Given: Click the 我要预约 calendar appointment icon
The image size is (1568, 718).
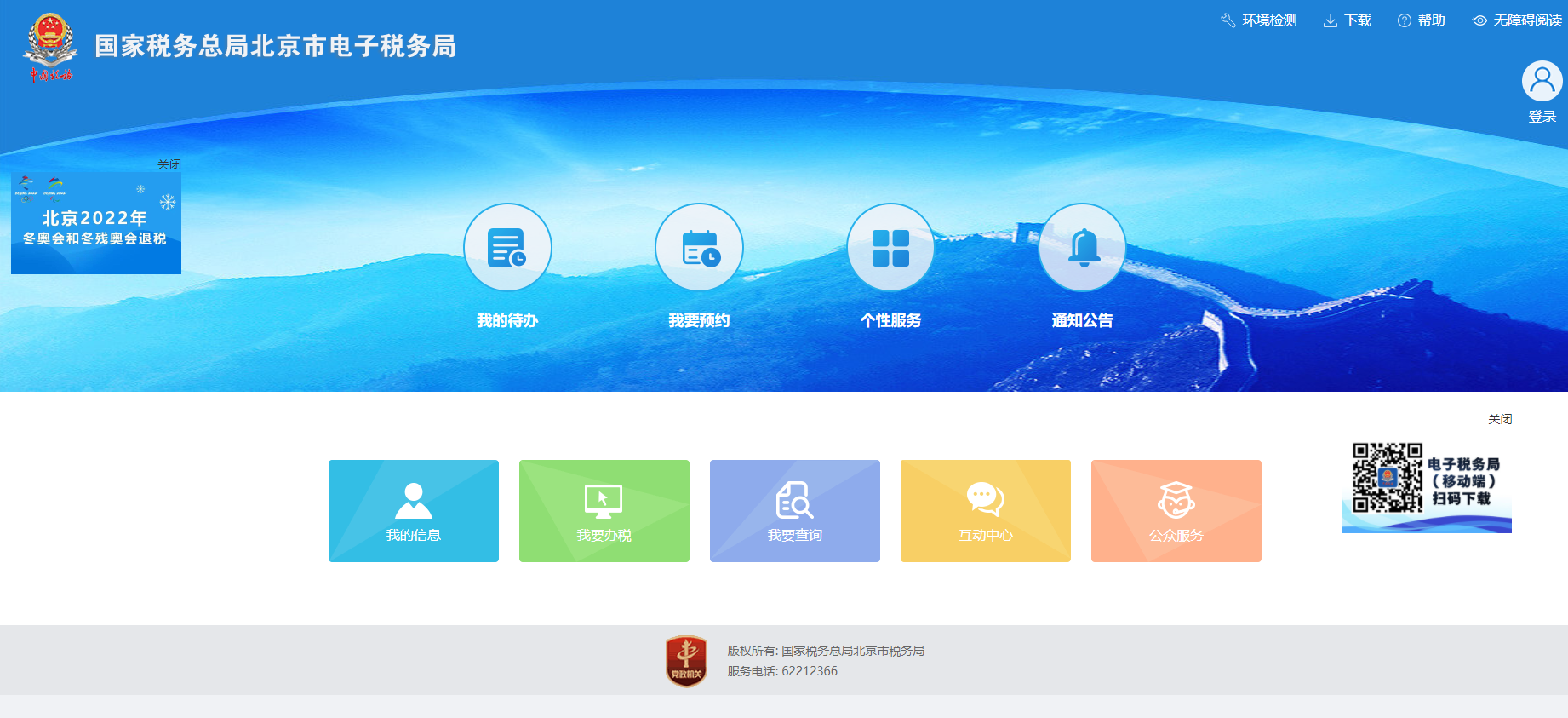Looking at the screenshot, I should coord(699,248).
